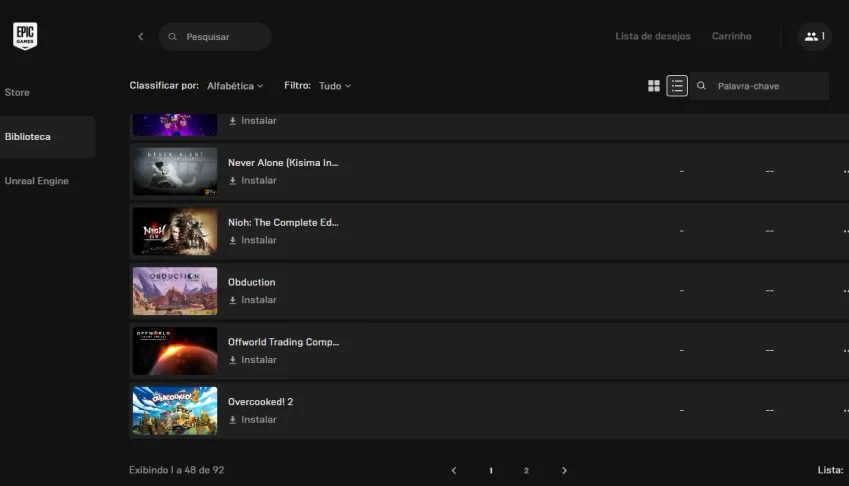Click the Nioh: The Complete Ed... title

[283, 222]
